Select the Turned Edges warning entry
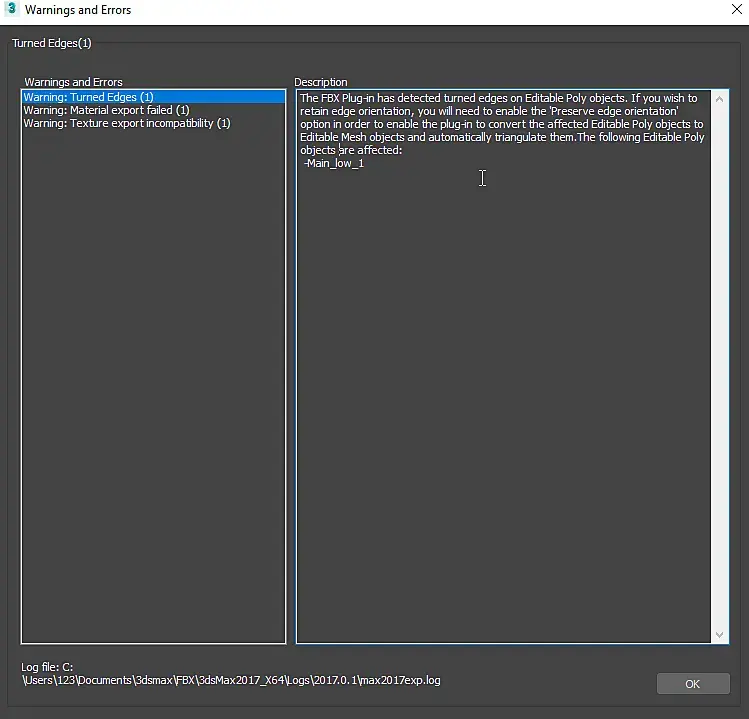749x719 pixels. click(x=153, y=97)
